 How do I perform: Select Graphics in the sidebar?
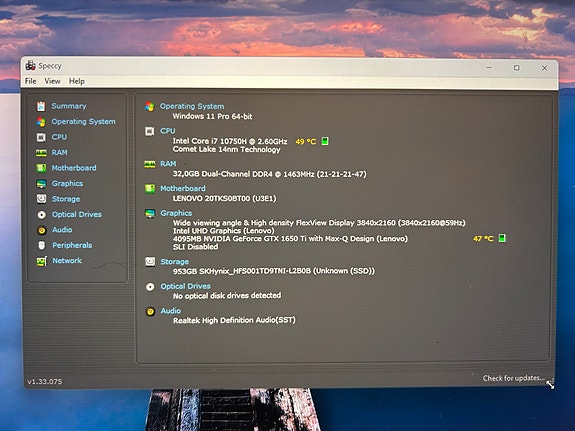pyautogui.click(x=67, y=183)
